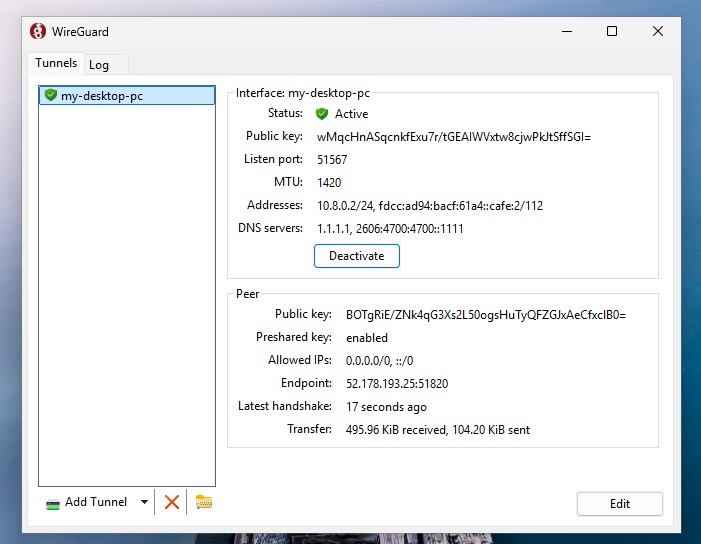This screenshot has height=544, width=701.
Task: Click Preshared key value enabled
Action: point(367,337)
